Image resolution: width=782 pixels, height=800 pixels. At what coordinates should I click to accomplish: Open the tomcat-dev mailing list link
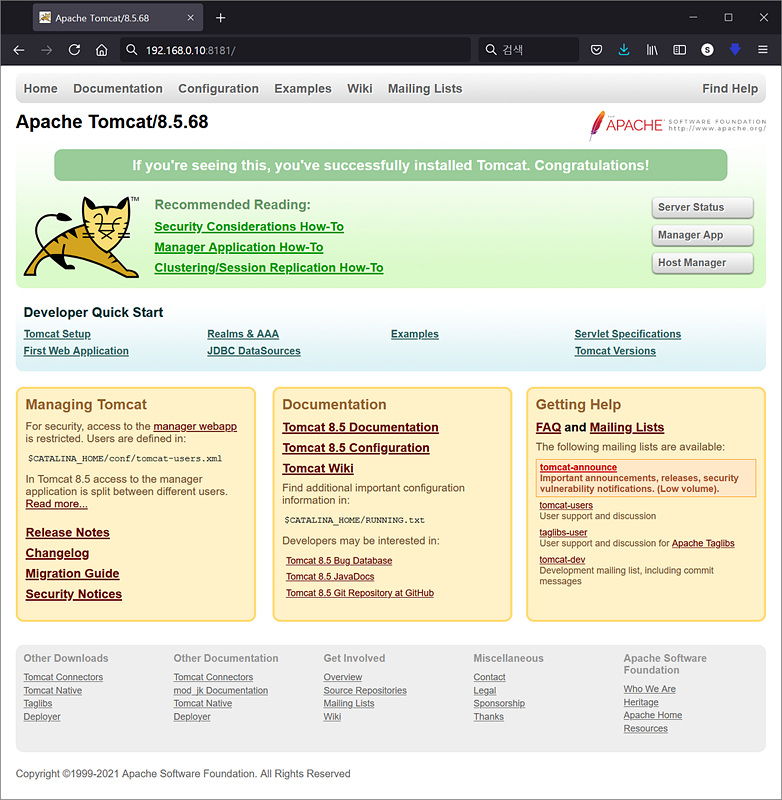pos(562,560)
